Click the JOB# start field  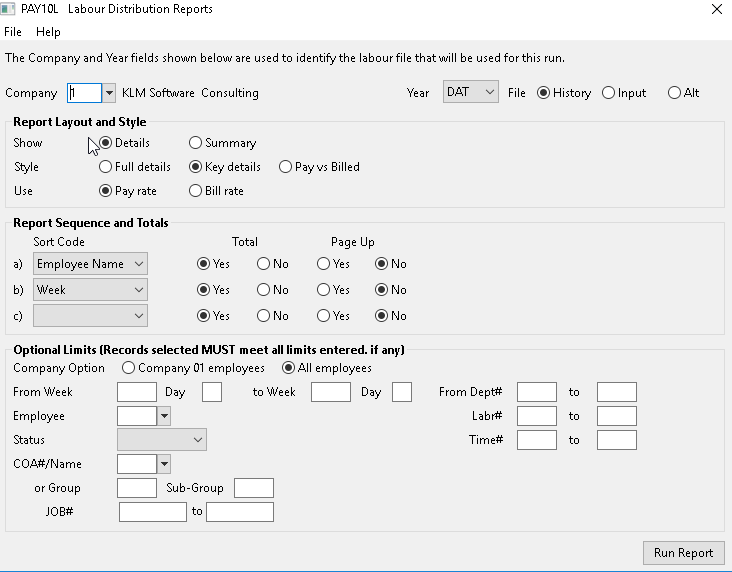coord(153,512)
